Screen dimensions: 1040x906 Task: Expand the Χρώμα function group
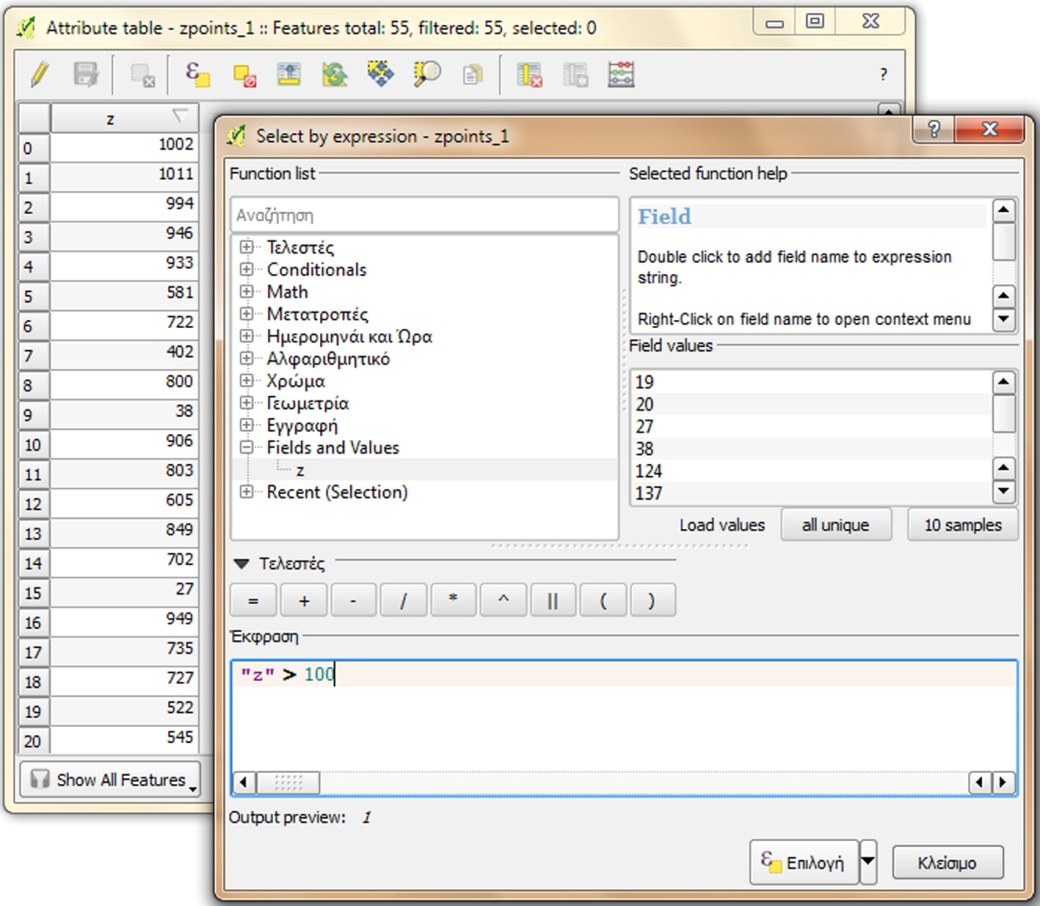click(x=246, y=381)
